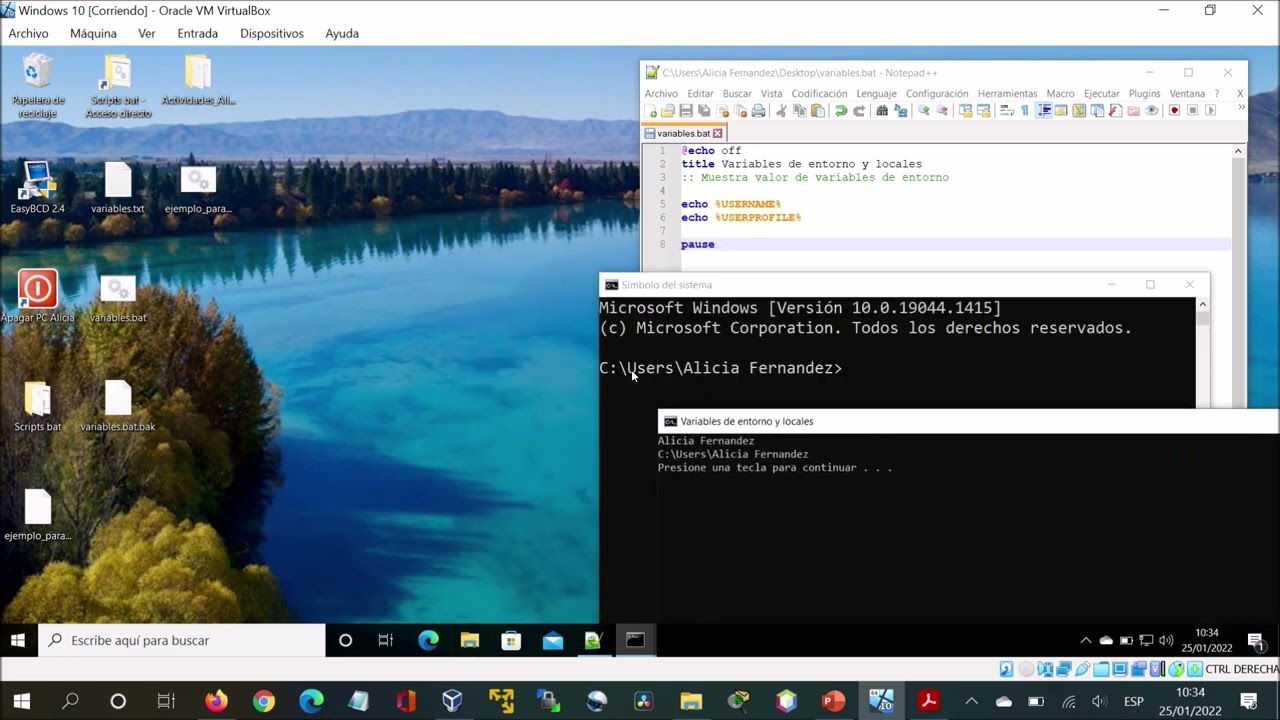
Task: Click Redo arrow in Notepad++ toolbar
Action: coord(859,110)
